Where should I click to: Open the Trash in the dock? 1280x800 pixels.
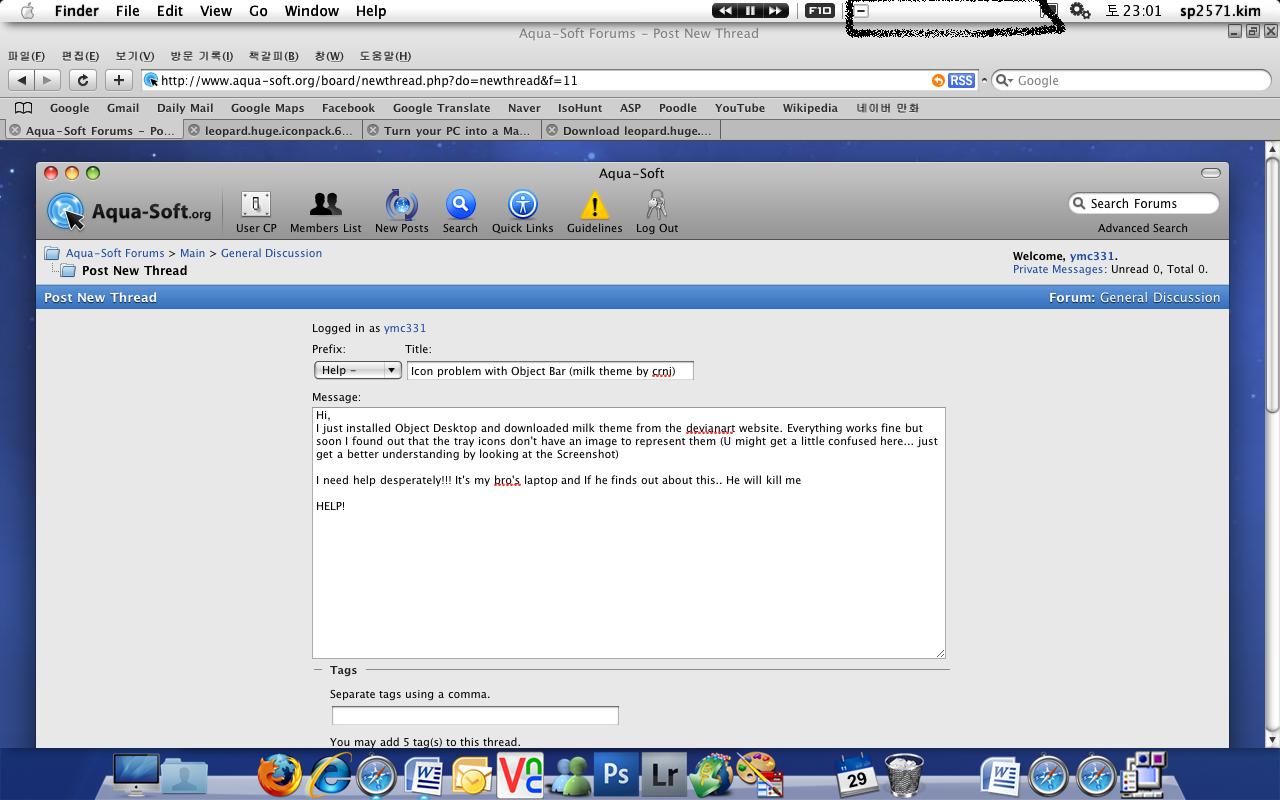tap(904, 775)
